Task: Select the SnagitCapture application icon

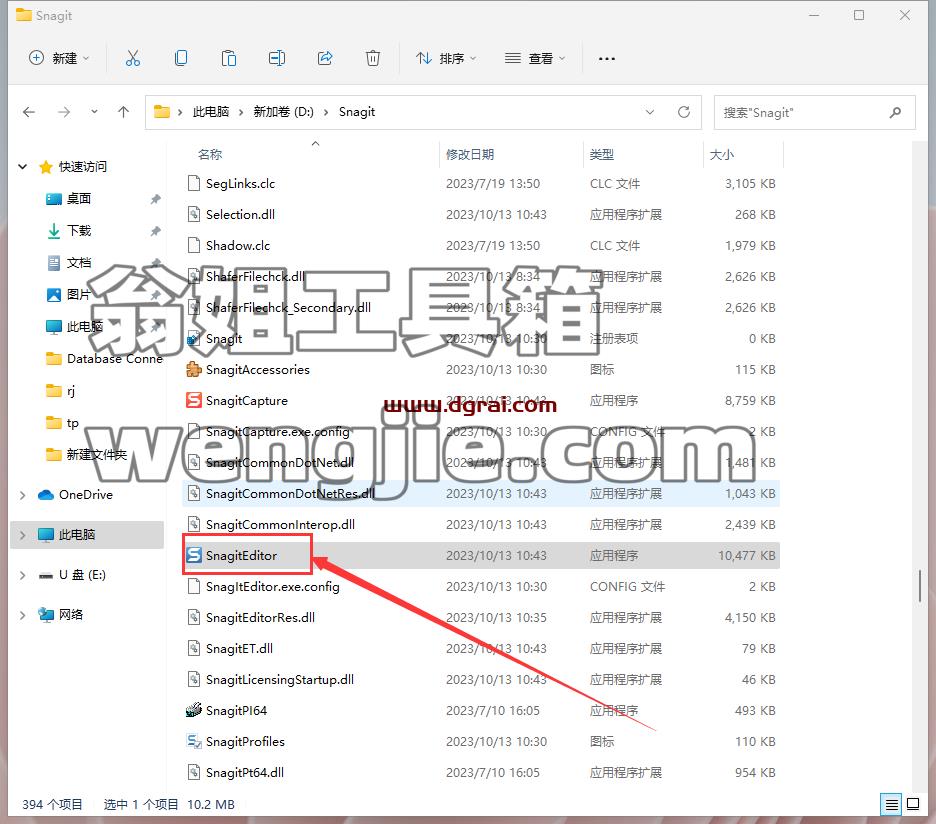Action: click(194, 400)
